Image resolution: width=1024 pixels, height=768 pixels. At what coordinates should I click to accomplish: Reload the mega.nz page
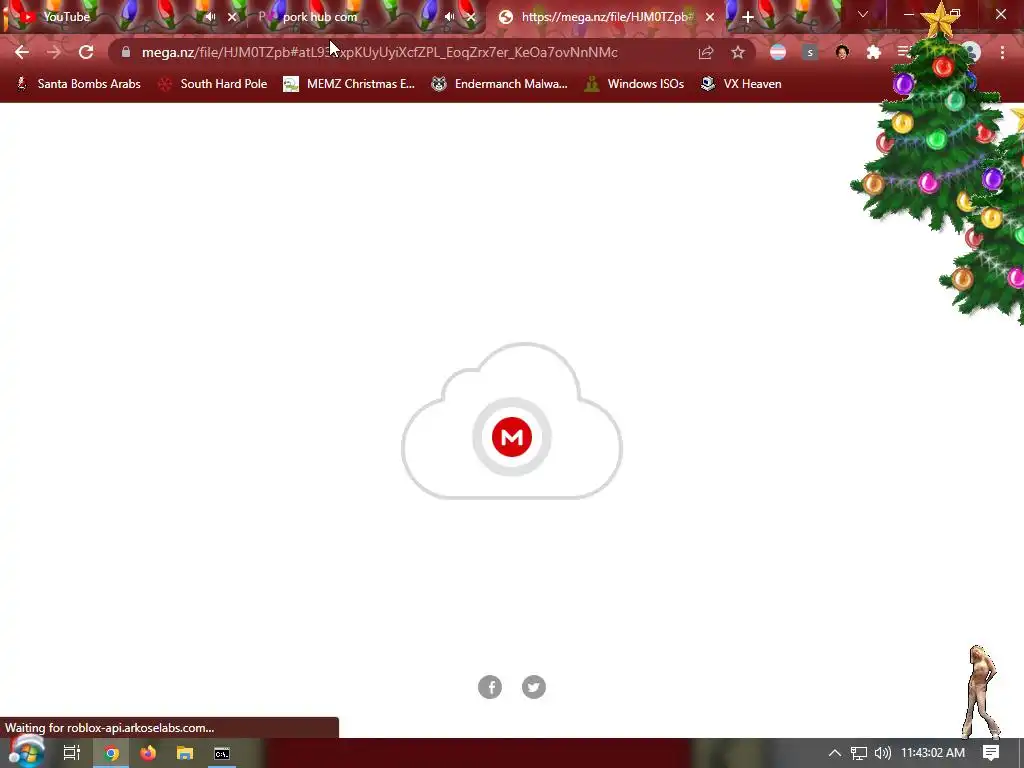click(x=86, y=52)
